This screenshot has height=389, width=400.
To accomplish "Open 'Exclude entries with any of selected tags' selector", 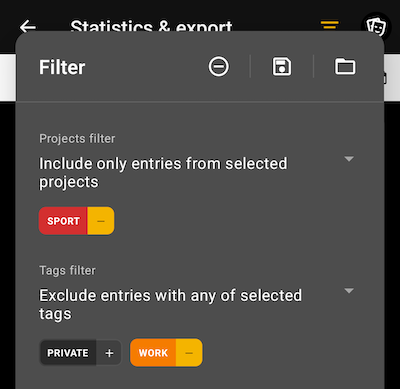I will pos(197,305).
